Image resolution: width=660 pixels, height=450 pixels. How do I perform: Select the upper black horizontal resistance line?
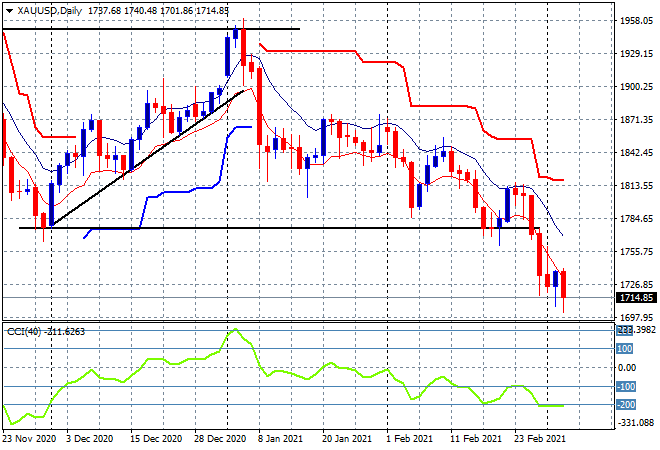click(152, 29)
